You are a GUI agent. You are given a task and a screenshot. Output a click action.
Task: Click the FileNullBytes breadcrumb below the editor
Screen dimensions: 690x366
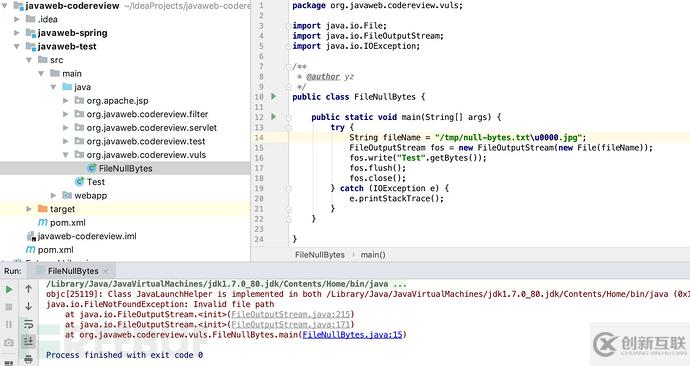(320, 255)
